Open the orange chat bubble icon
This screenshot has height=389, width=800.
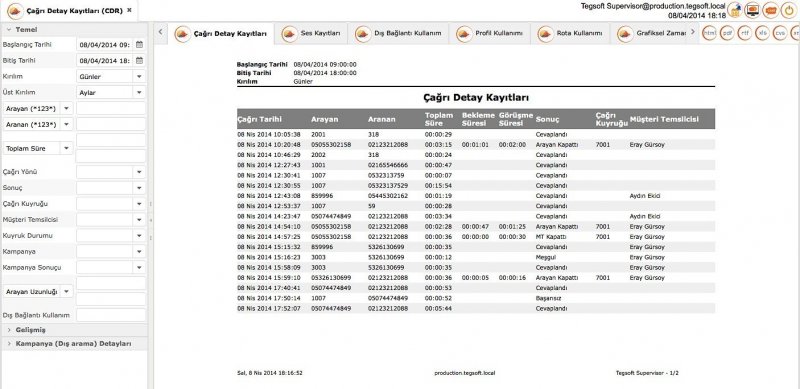click(x=770, y=10)
